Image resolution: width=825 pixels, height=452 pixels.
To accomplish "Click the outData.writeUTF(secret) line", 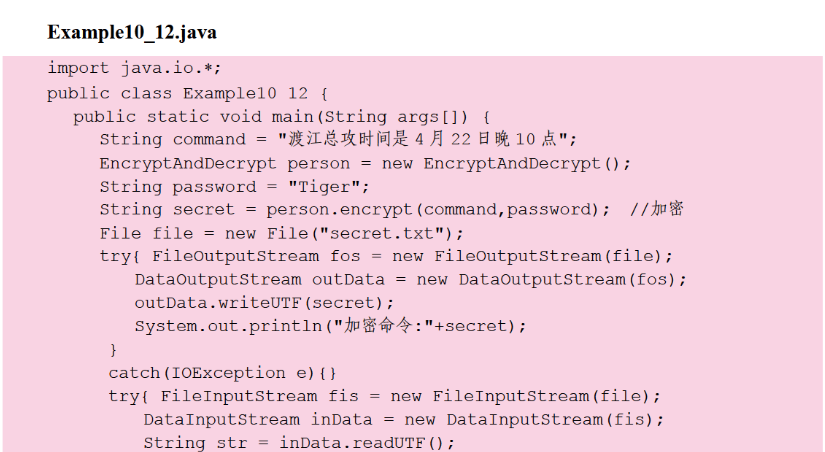I will pos(265,302).
